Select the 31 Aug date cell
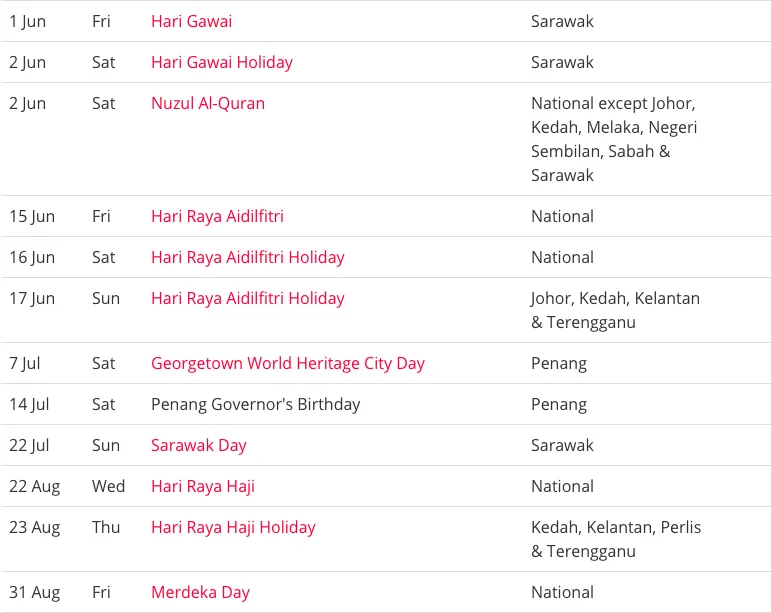Image resolution: width=771 pixels, height=613 pixels. (35, 592)
